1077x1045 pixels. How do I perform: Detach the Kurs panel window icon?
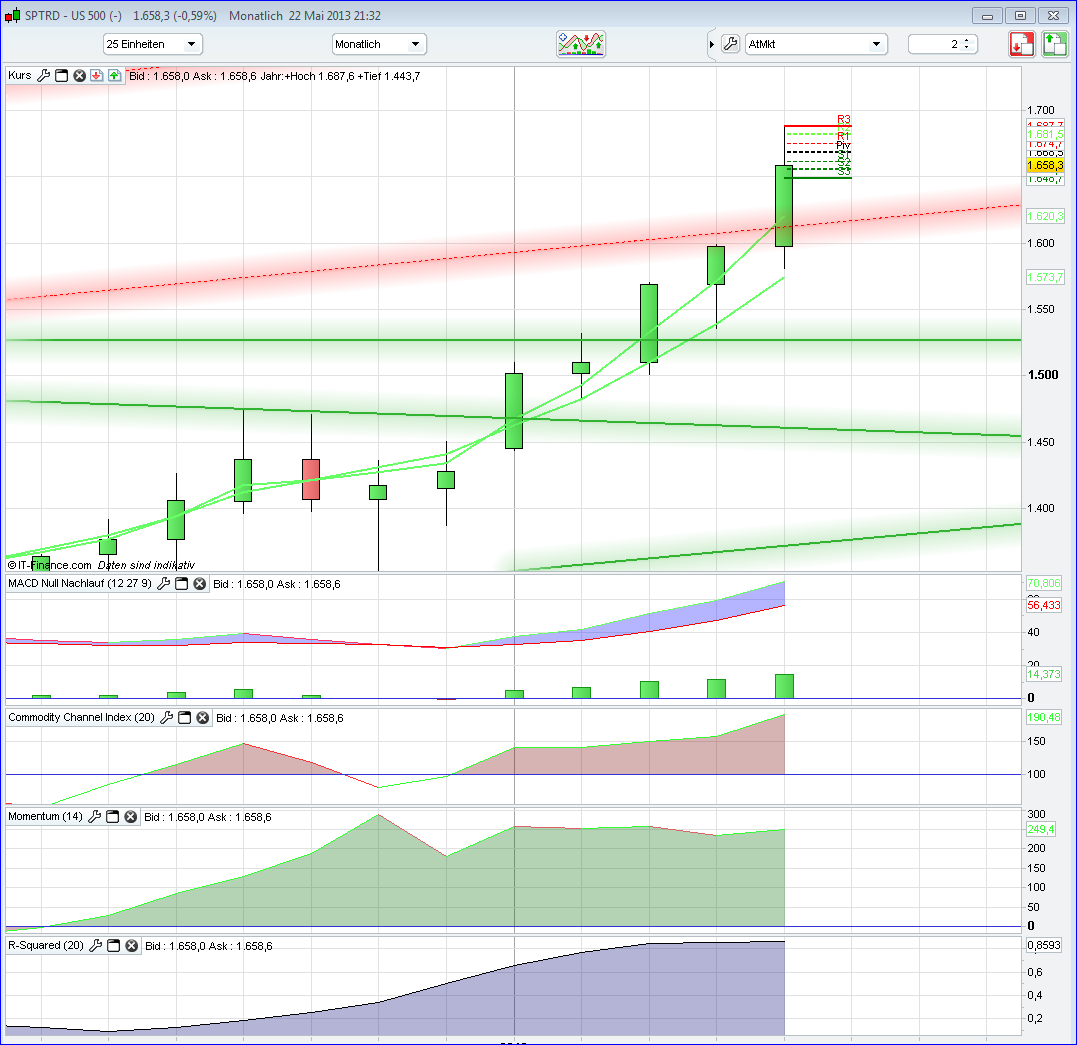coord(61,76)
